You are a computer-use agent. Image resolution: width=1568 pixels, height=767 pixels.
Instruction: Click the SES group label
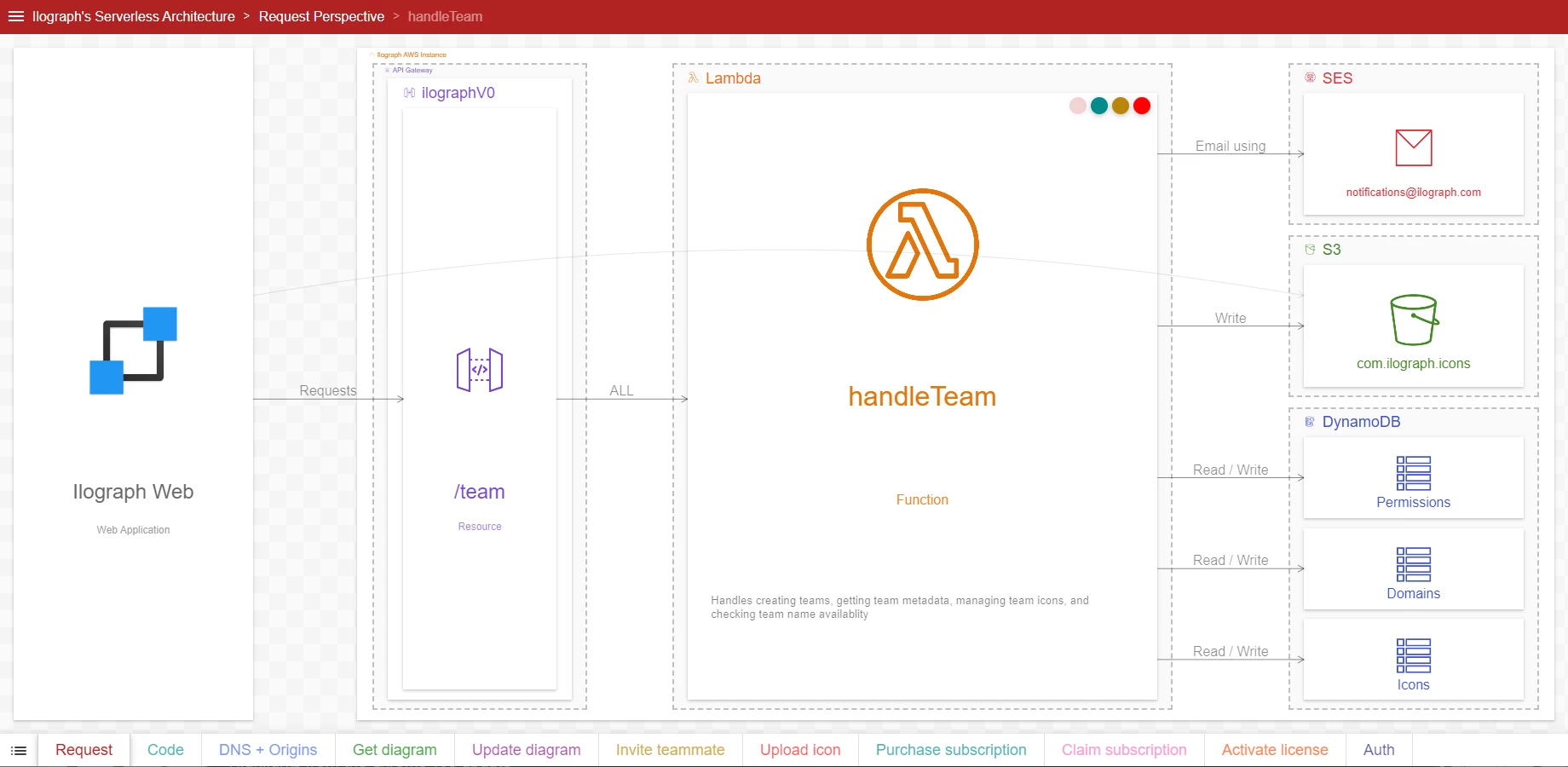coord(1337,78)
